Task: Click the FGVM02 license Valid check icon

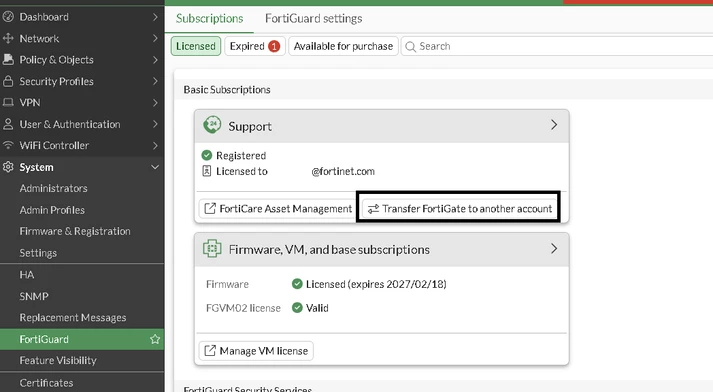Action: pyautogui.click(x=297, y=308)
